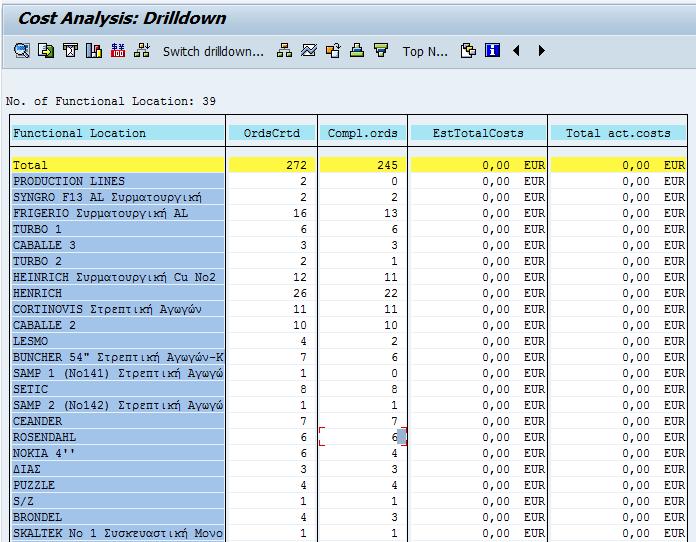Select SAMP 2 (No142) row
This screenshot has height=542, width=696.
coord(118,405)
